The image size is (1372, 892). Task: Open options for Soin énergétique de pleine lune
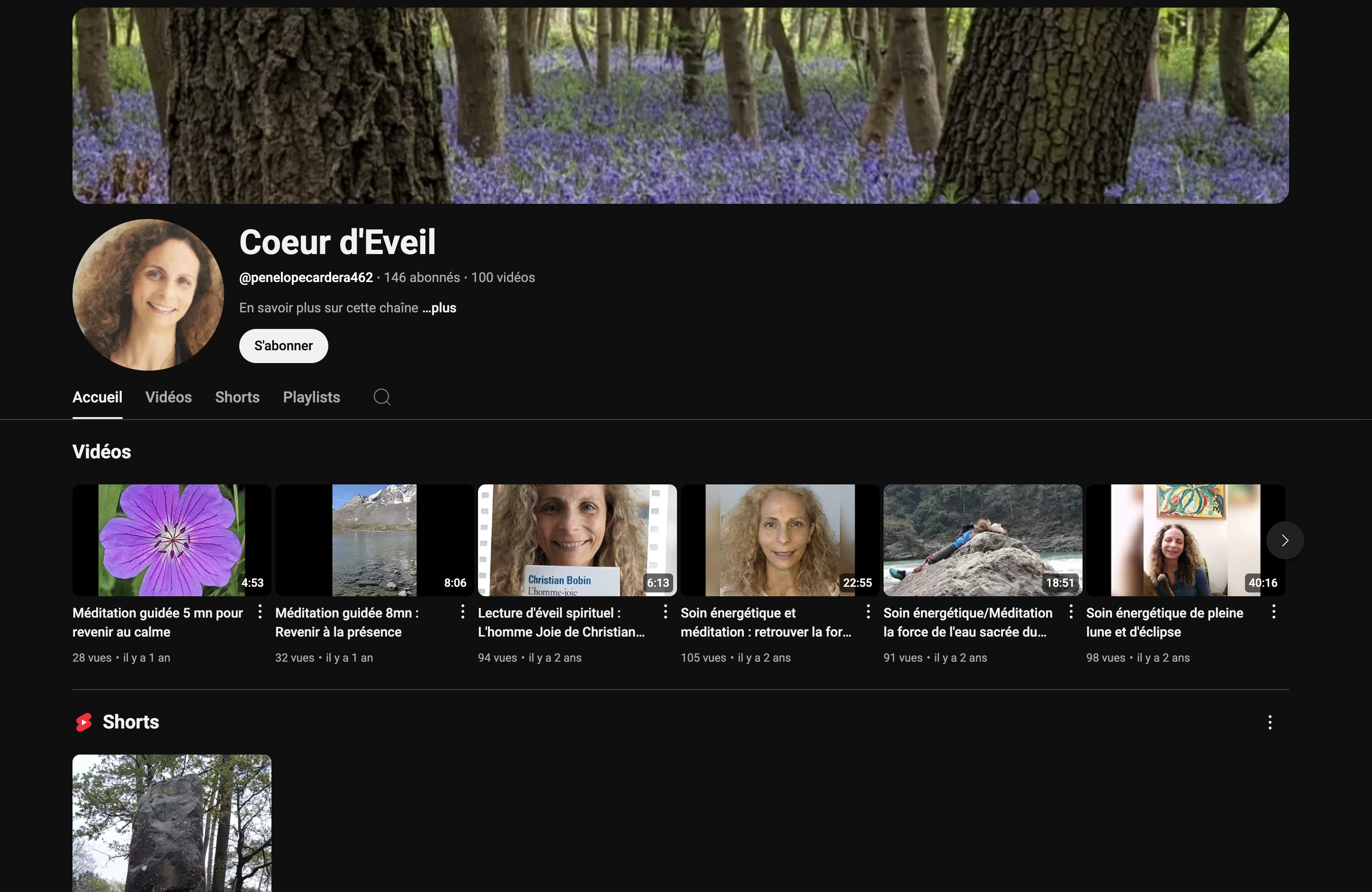[x=1273, y=612]
